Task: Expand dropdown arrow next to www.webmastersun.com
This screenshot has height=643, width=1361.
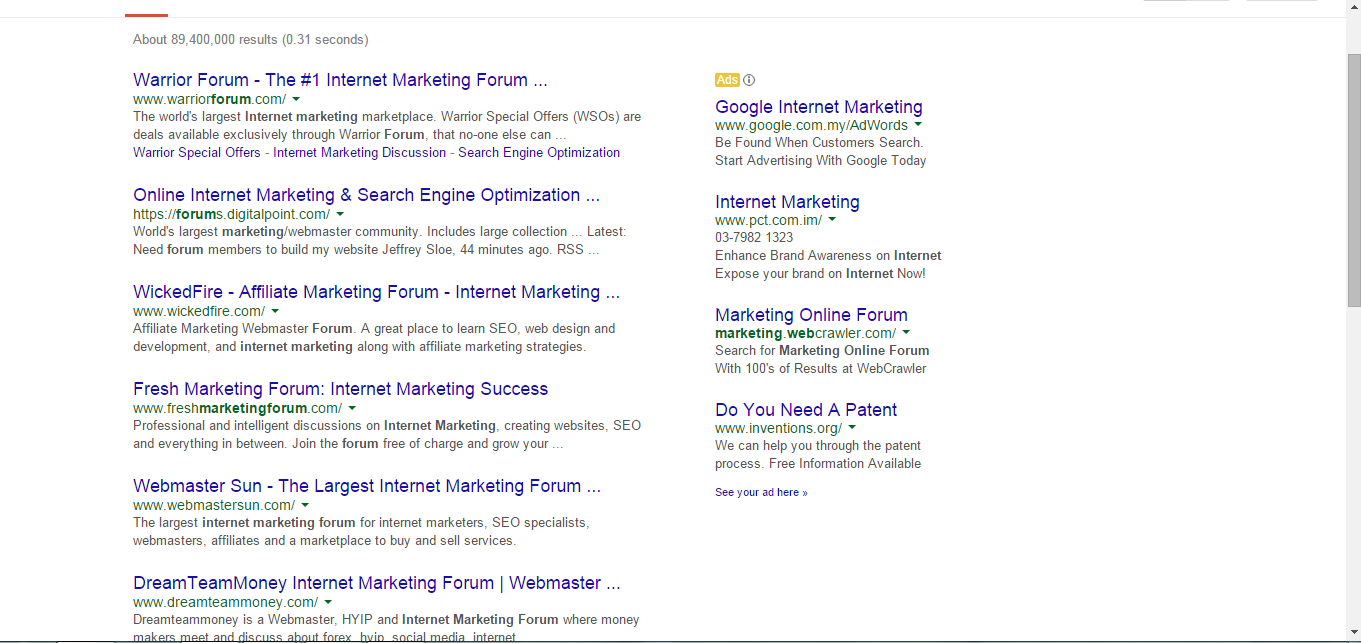Action: [x=305, y=506]
